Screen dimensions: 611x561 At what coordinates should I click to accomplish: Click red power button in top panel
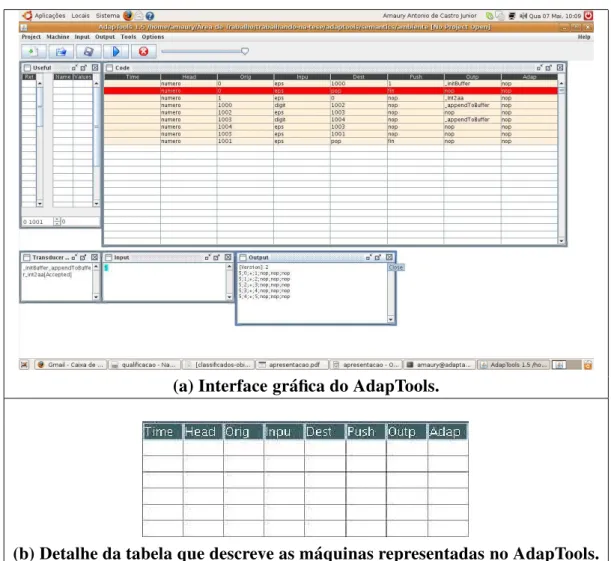(x=588, y=16)
